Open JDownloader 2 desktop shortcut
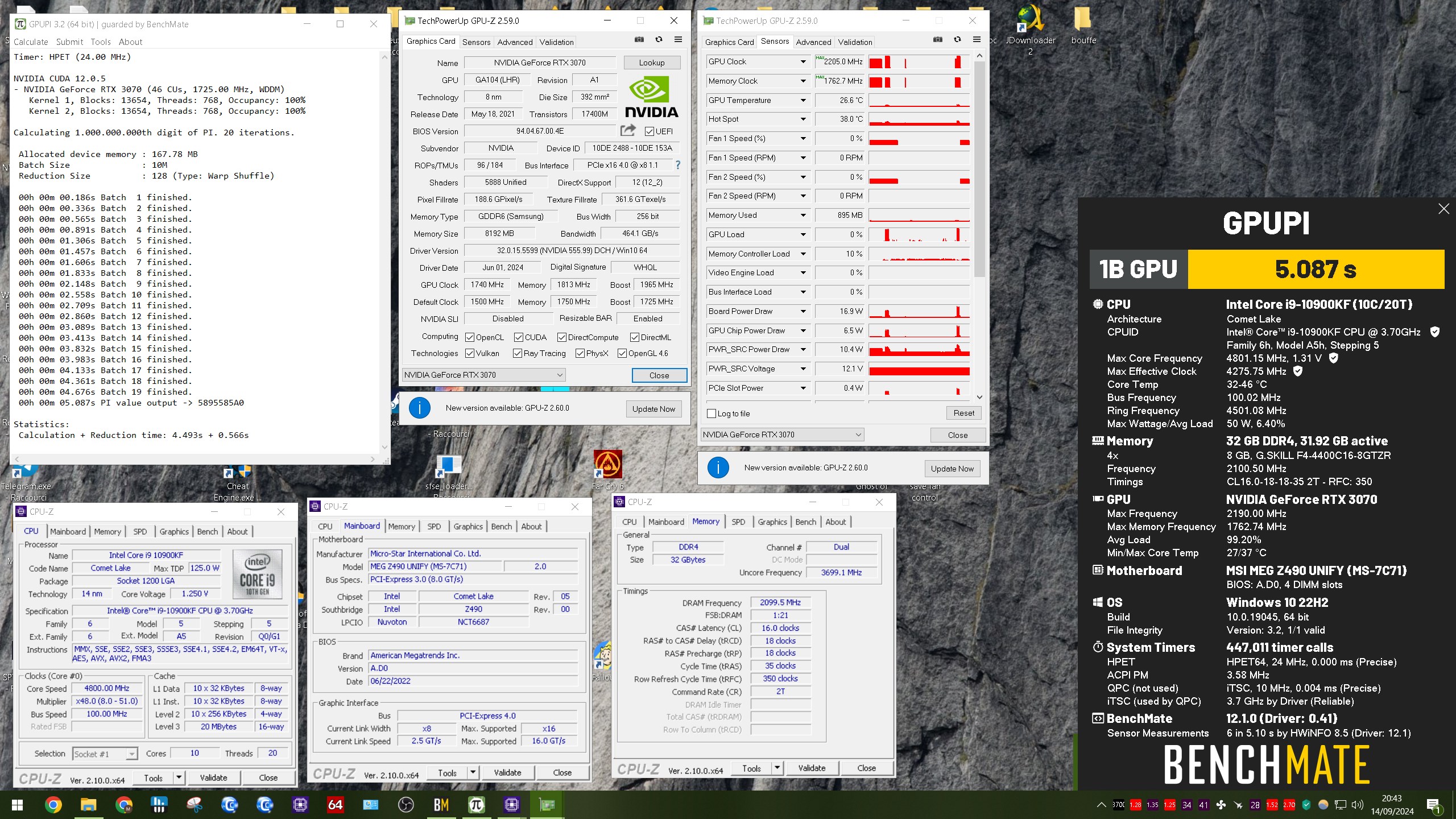Image resolution: width=1456 pixels, height=819 pixels. 1030,28
